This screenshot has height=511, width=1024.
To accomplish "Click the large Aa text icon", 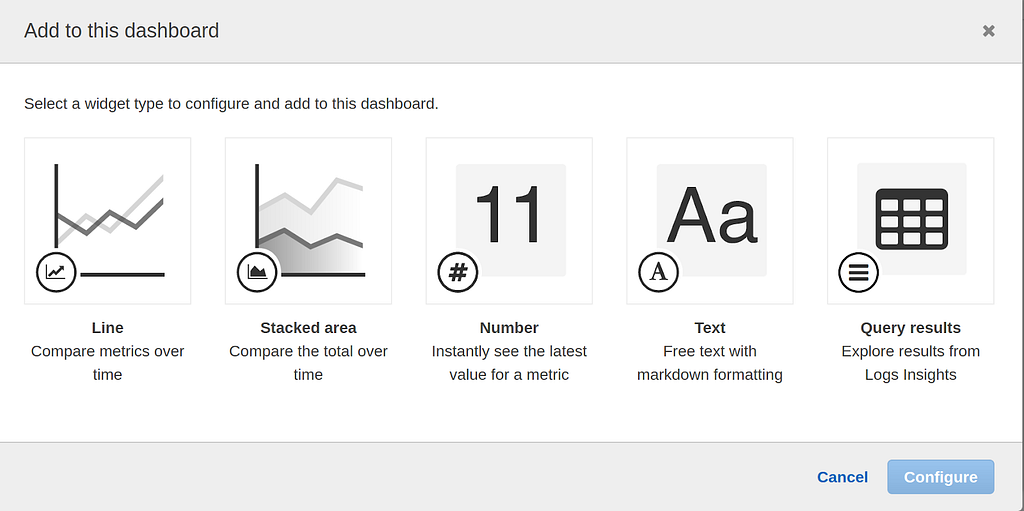I will 711,214.
